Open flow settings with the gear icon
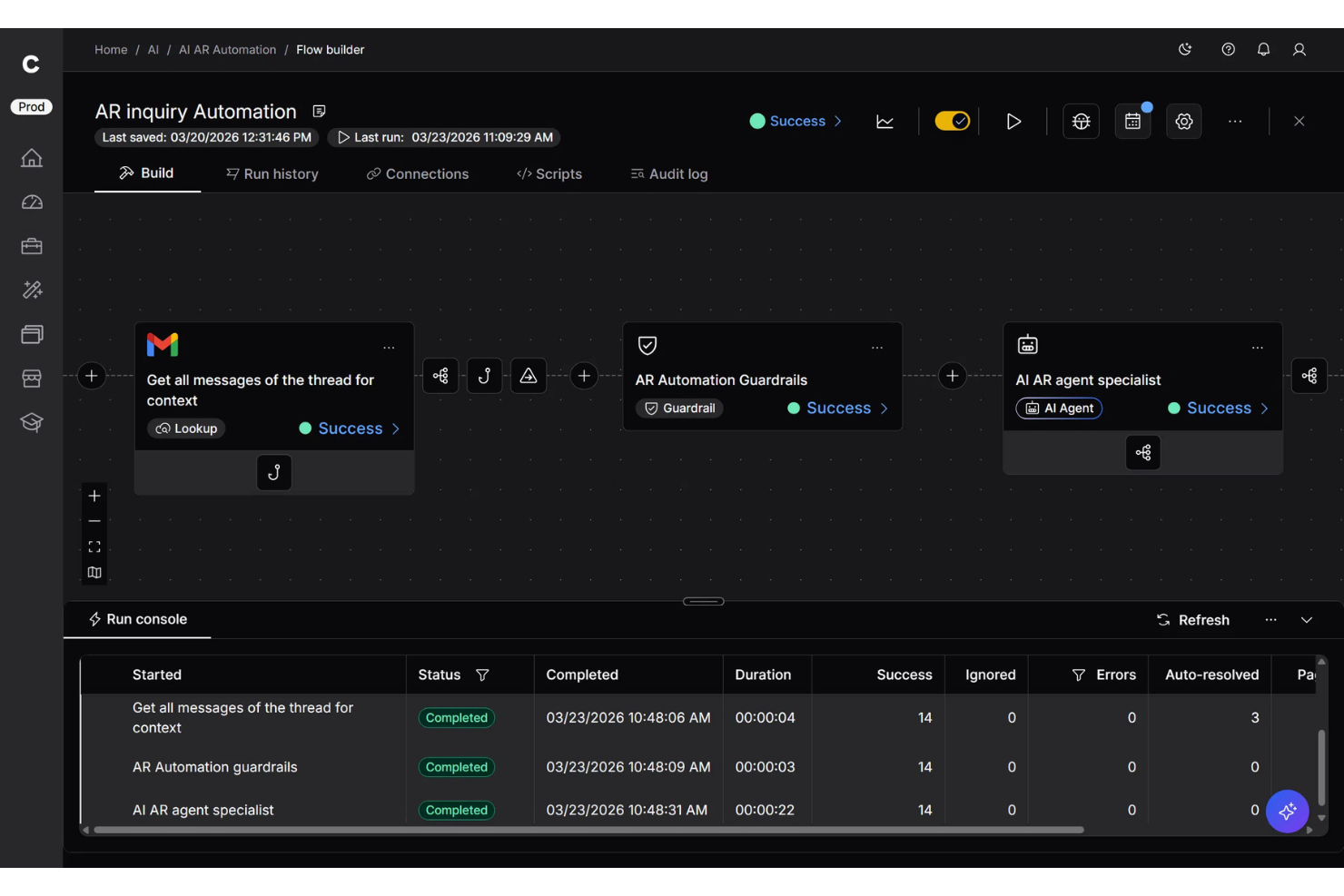The width and height of the screenshot is (1344, 896). point(1183,121)
